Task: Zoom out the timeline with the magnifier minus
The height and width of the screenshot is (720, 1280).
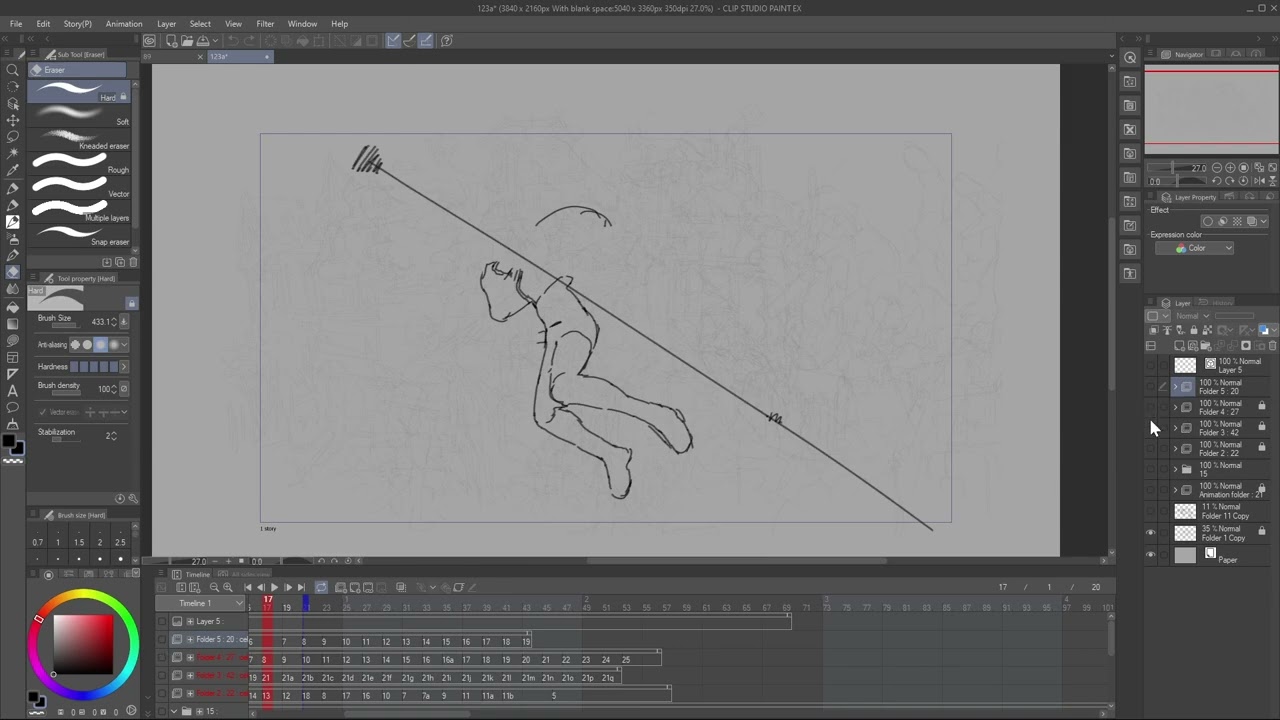Action: coord(214,588)
